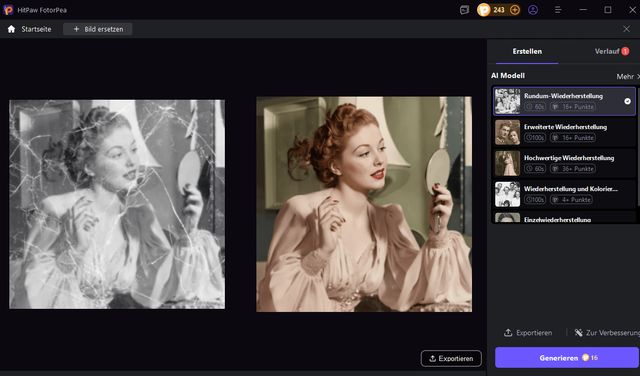The image size is (640, 376).
Task: Click the purple Generieren button
Action: click(567, 358)
